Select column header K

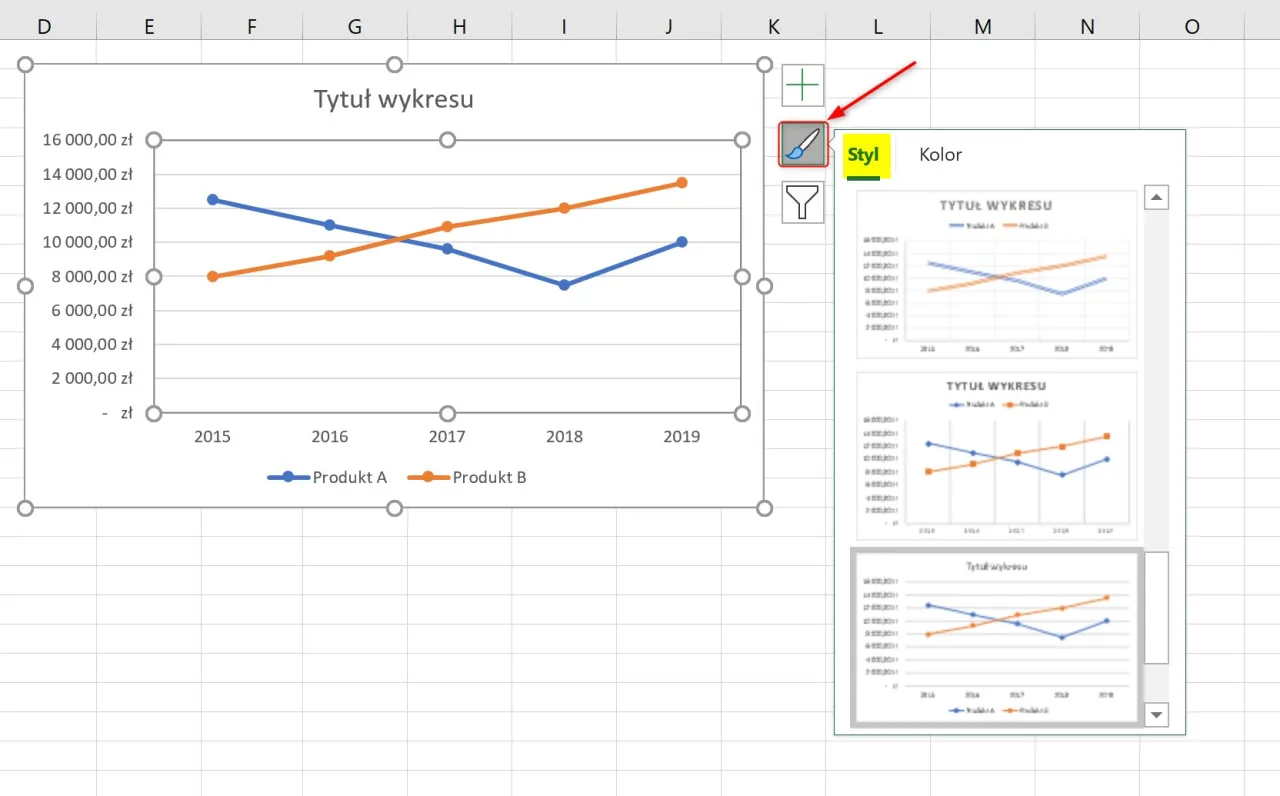point(774,27)
